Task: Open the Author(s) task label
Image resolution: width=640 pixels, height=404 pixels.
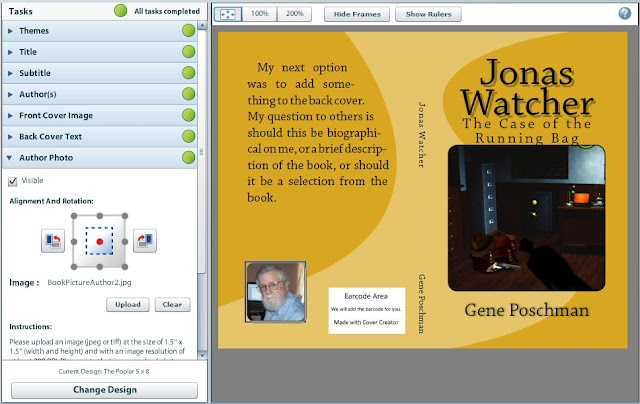Action: (38, 94)
